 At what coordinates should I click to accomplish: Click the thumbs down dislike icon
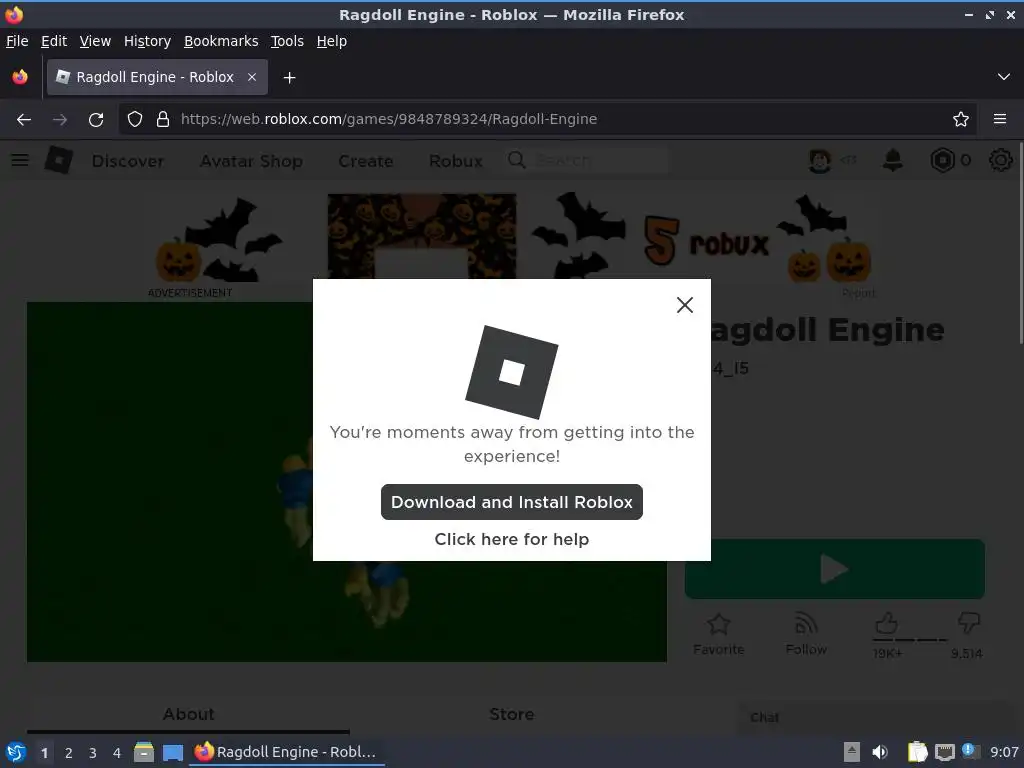[968, 622]
